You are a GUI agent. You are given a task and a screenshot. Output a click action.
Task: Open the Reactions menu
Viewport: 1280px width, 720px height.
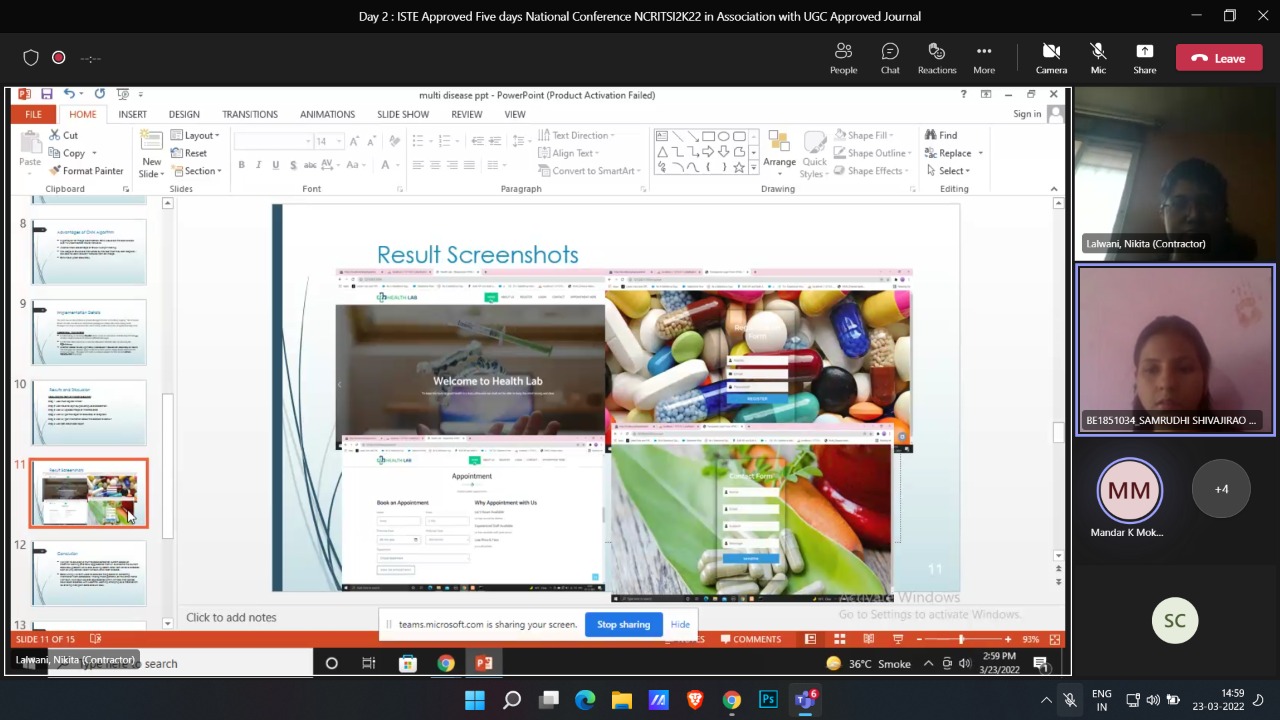(x=937, y=58)
